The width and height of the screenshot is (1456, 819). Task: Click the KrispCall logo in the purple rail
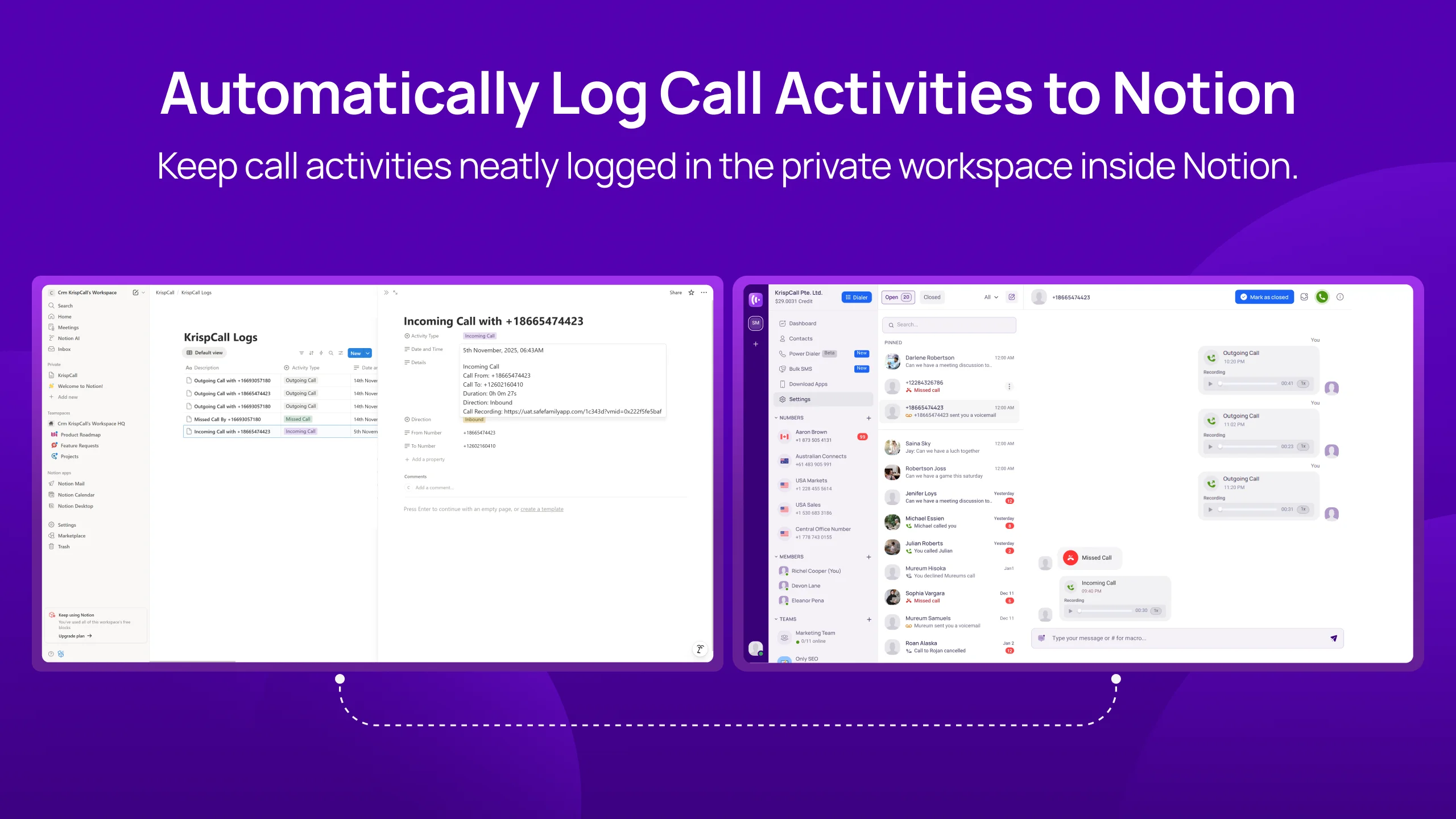pyautogui.click(x=755, y=299)
